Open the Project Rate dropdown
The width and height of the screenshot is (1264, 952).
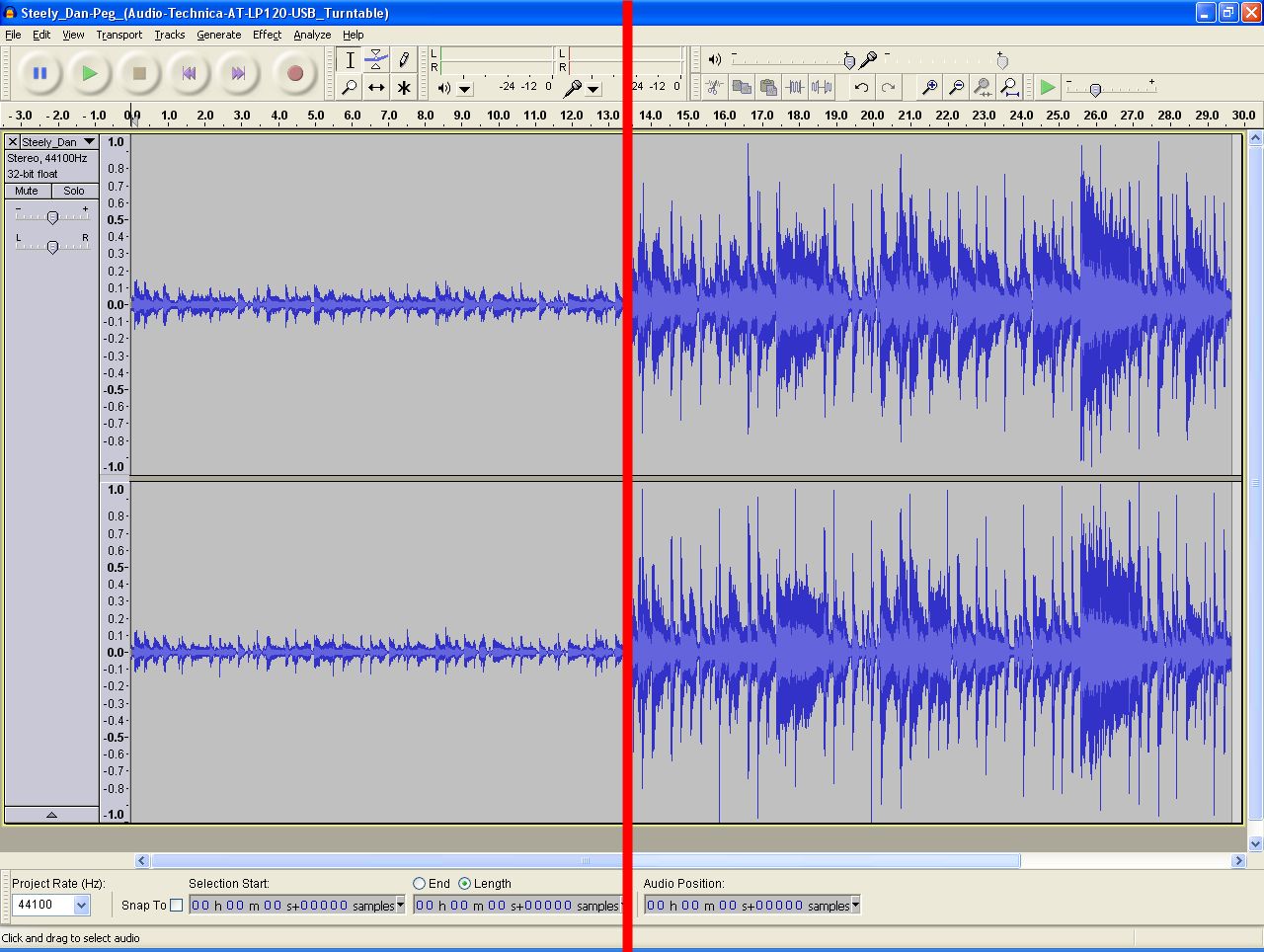click(81, 905)
